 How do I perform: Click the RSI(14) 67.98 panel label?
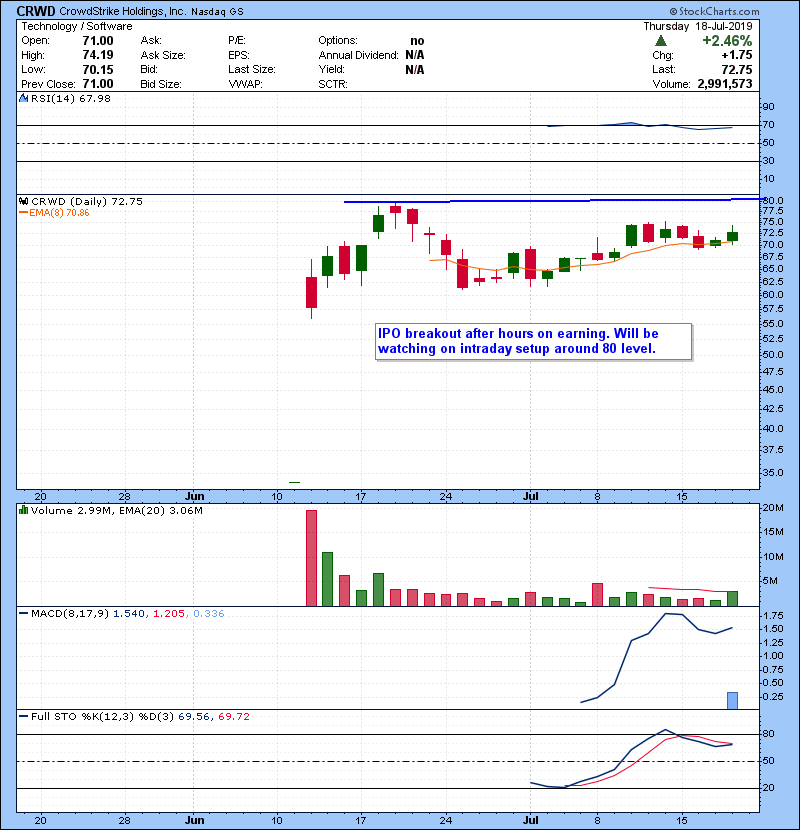pos(71,98)
